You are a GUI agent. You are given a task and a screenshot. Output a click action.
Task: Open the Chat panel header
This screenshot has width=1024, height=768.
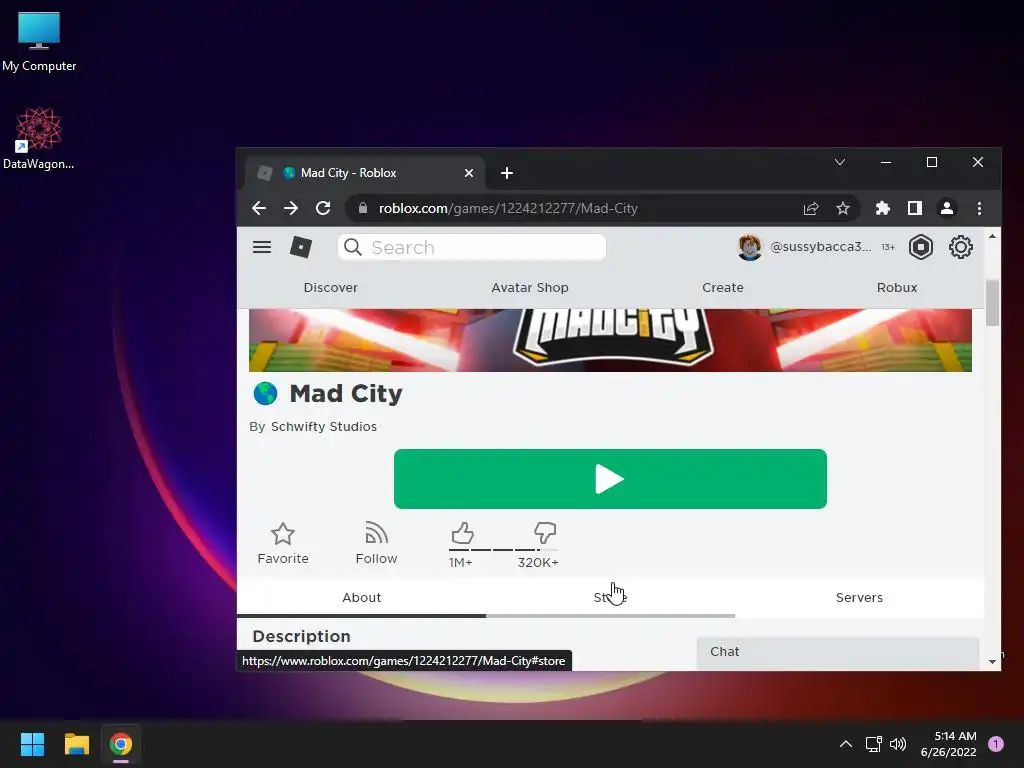point(838,652)
